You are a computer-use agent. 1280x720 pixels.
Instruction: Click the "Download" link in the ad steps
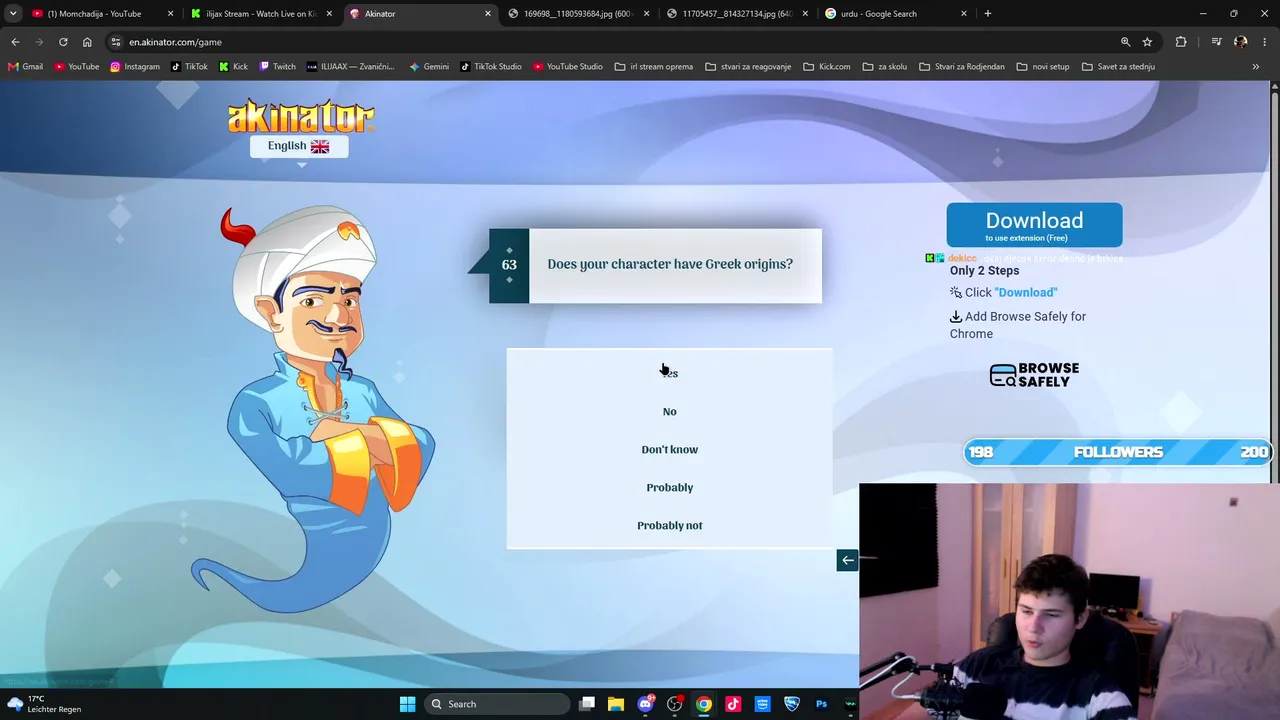1026,292
